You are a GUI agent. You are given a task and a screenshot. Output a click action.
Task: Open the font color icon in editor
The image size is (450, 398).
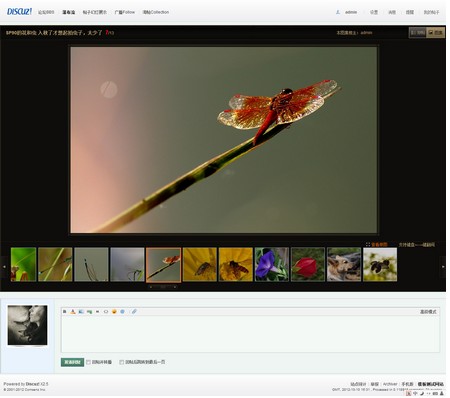tap(73, 312)
